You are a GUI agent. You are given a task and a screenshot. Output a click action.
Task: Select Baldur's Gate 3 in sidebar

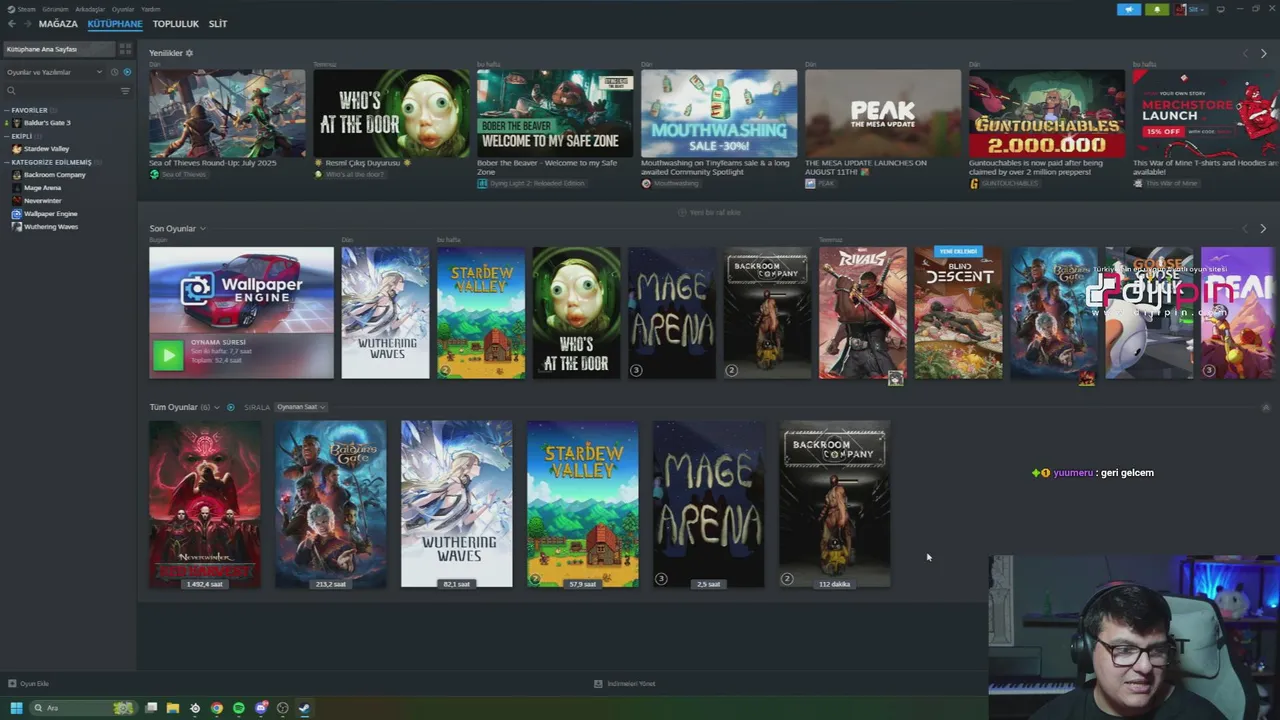pos(47,123)
